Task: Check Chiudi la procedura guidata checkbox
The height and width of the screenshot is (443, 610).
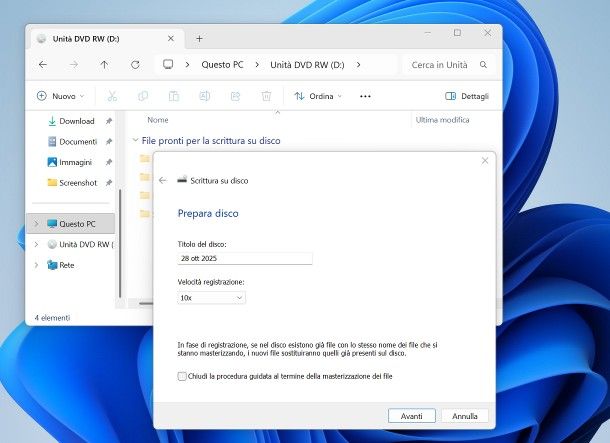Action: 182,376
